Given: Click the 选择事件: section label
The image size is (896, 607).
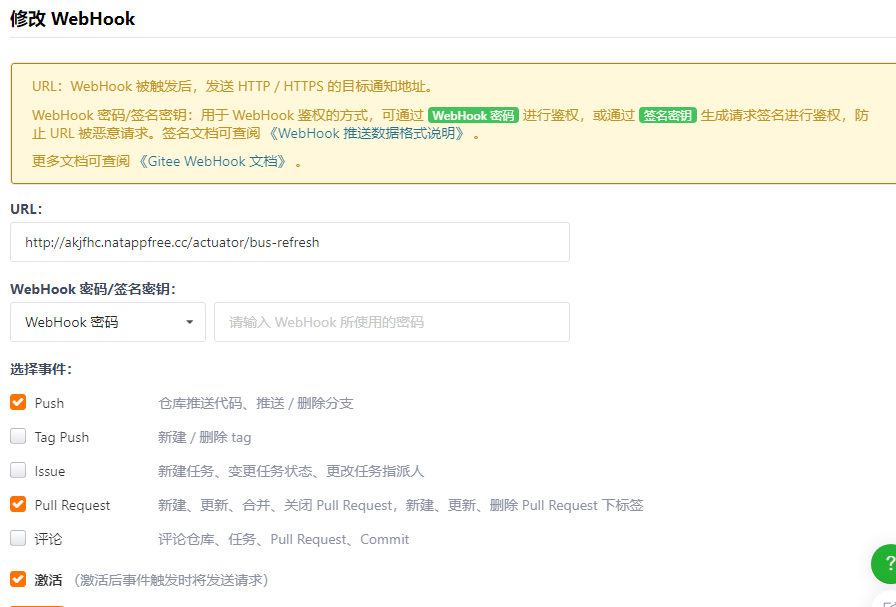Looking at the screenshot, I should pos(41,369).
